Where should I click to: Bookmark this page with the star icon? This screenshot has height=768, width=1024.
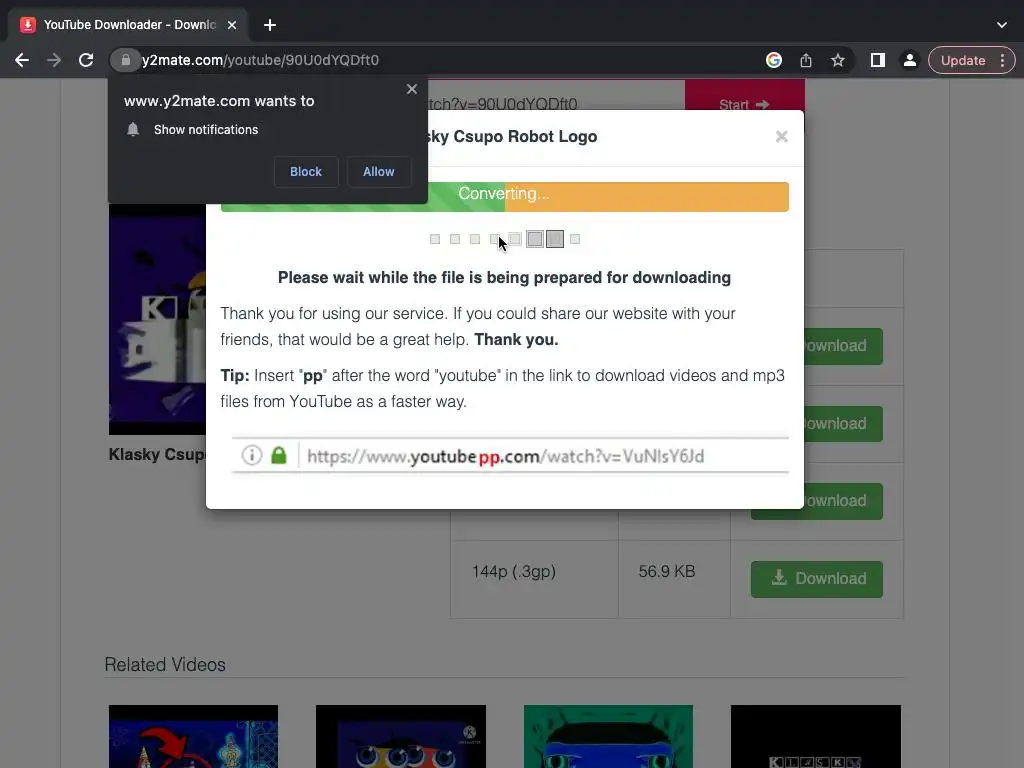point(838,60)
